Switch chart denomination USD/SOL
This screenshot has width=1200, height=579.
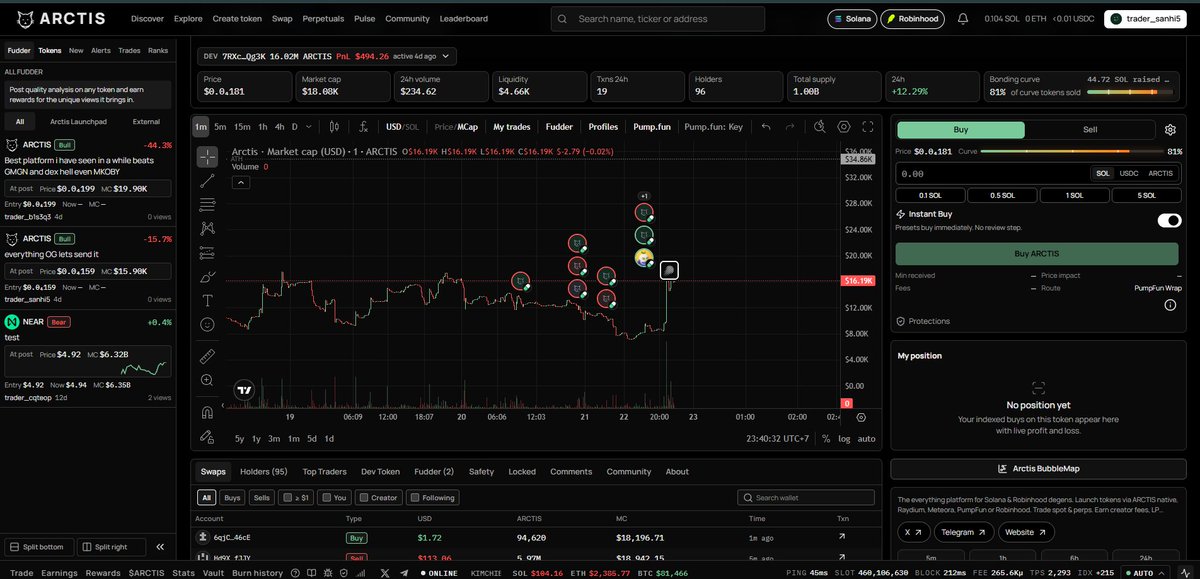click(402, 127)
